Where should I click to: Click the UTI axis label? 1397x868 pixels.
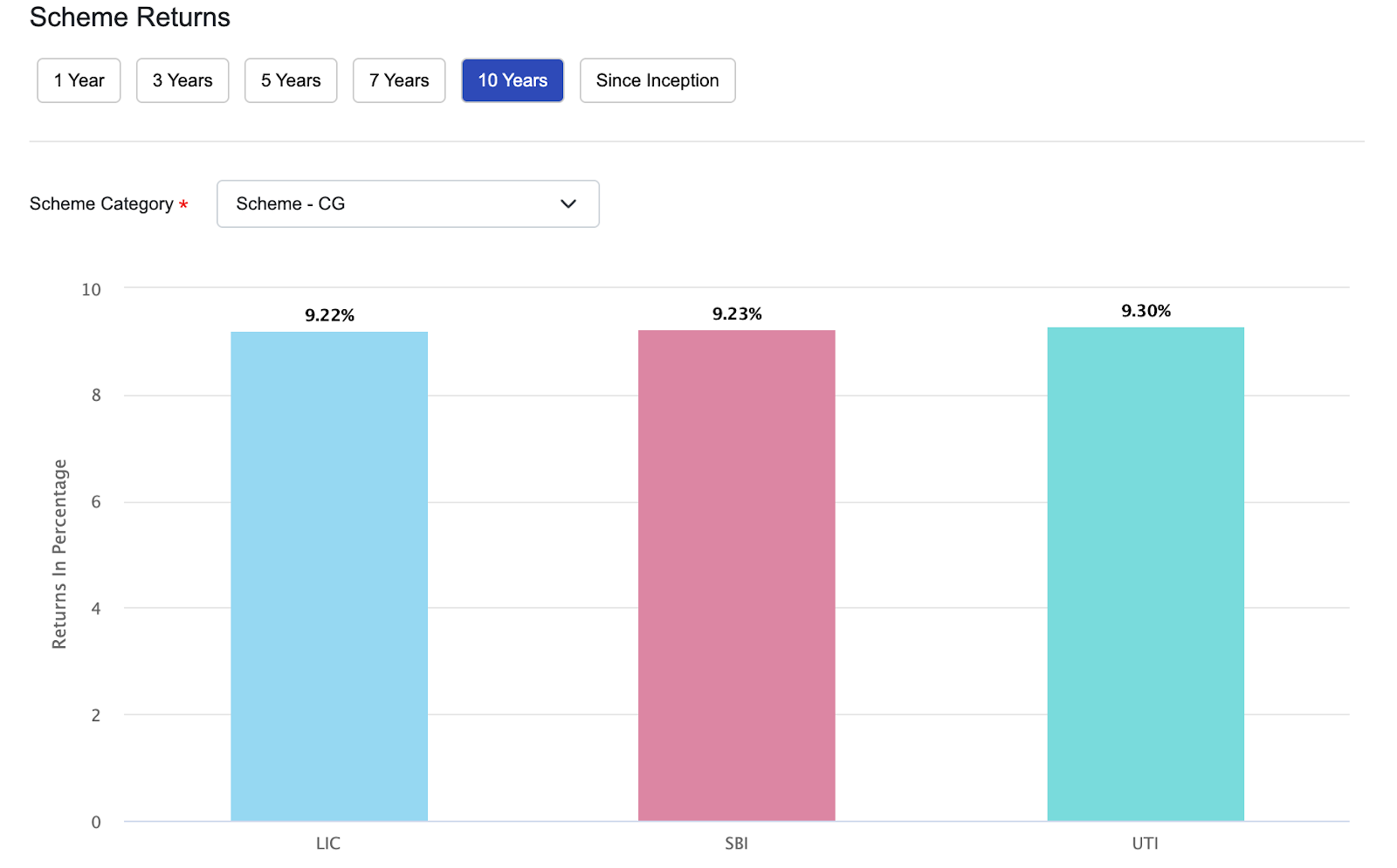(x=1145, y=844)
